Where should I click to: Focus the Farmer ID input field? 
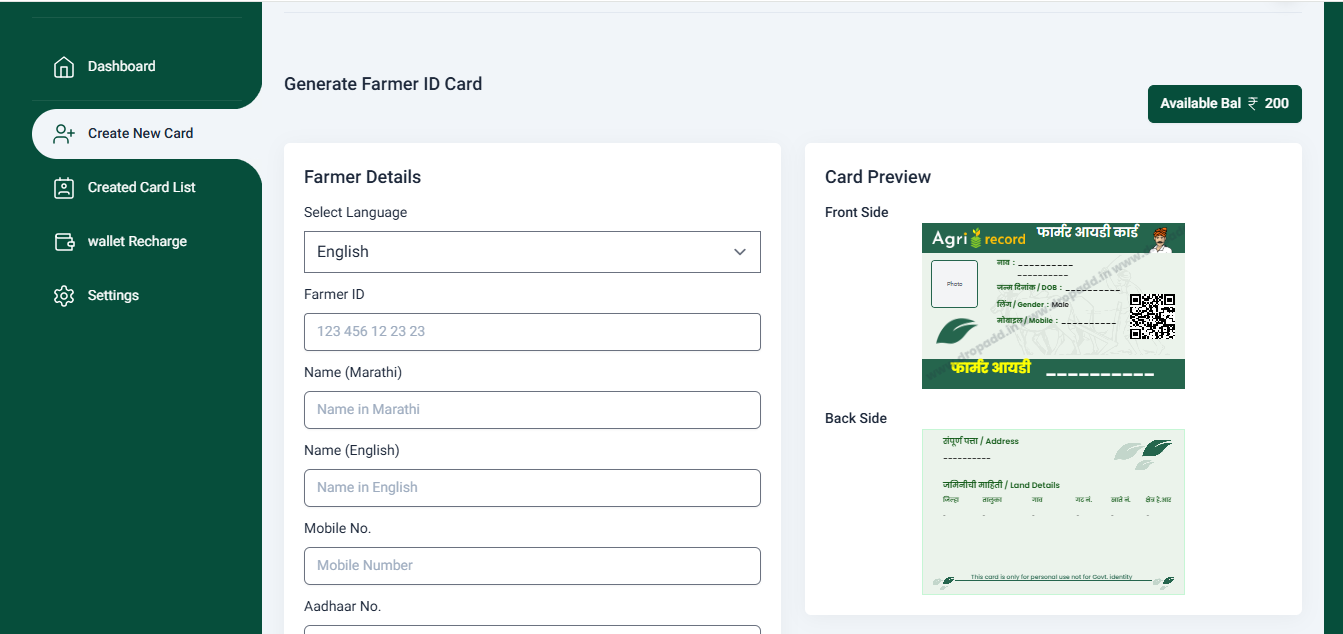(532, 332)
